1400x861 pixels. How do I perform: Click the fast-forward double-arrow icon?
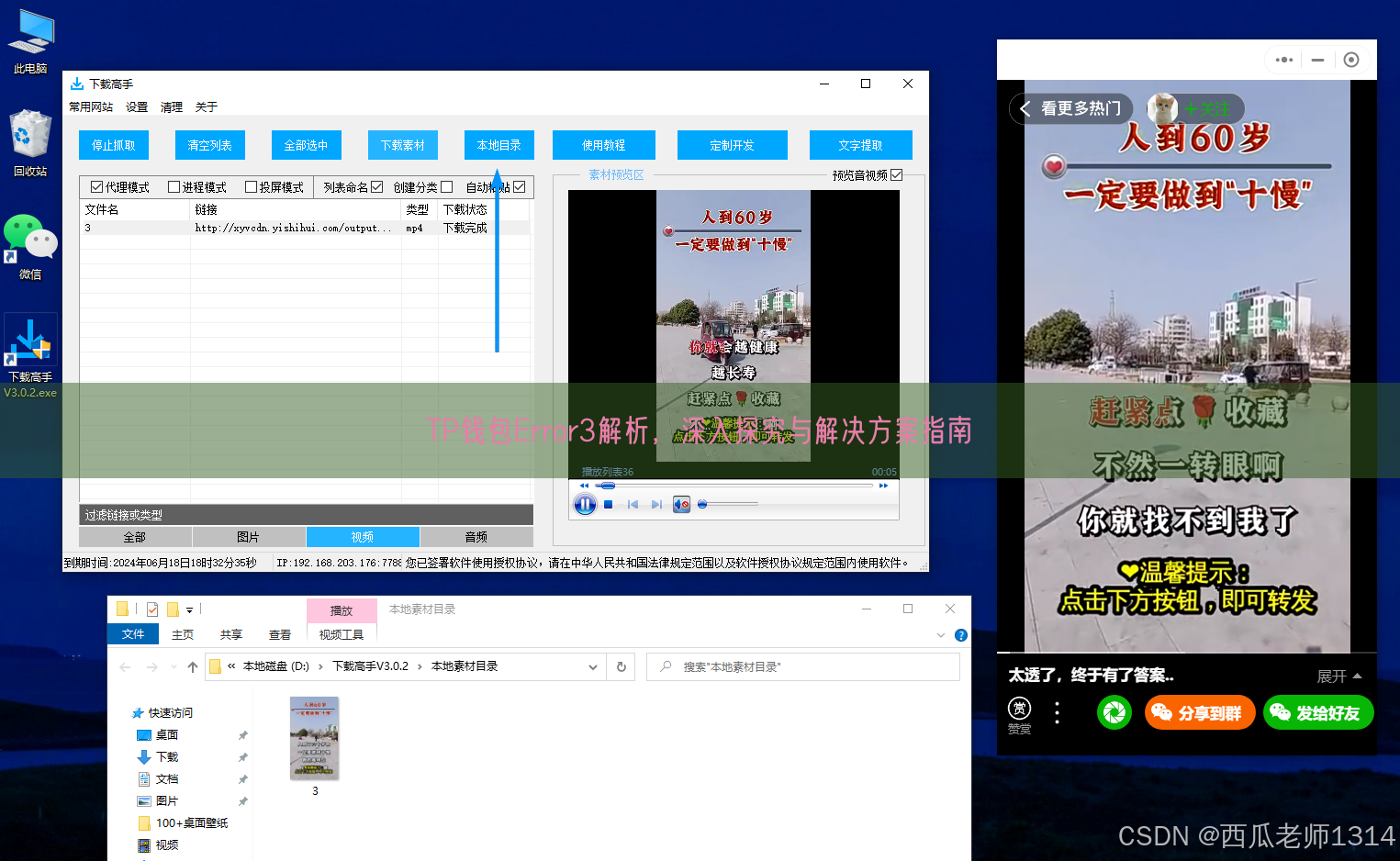(883, 486)
